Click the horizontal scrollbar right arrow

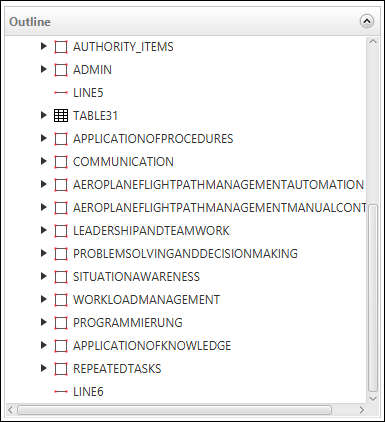click(x=362, y=410)
